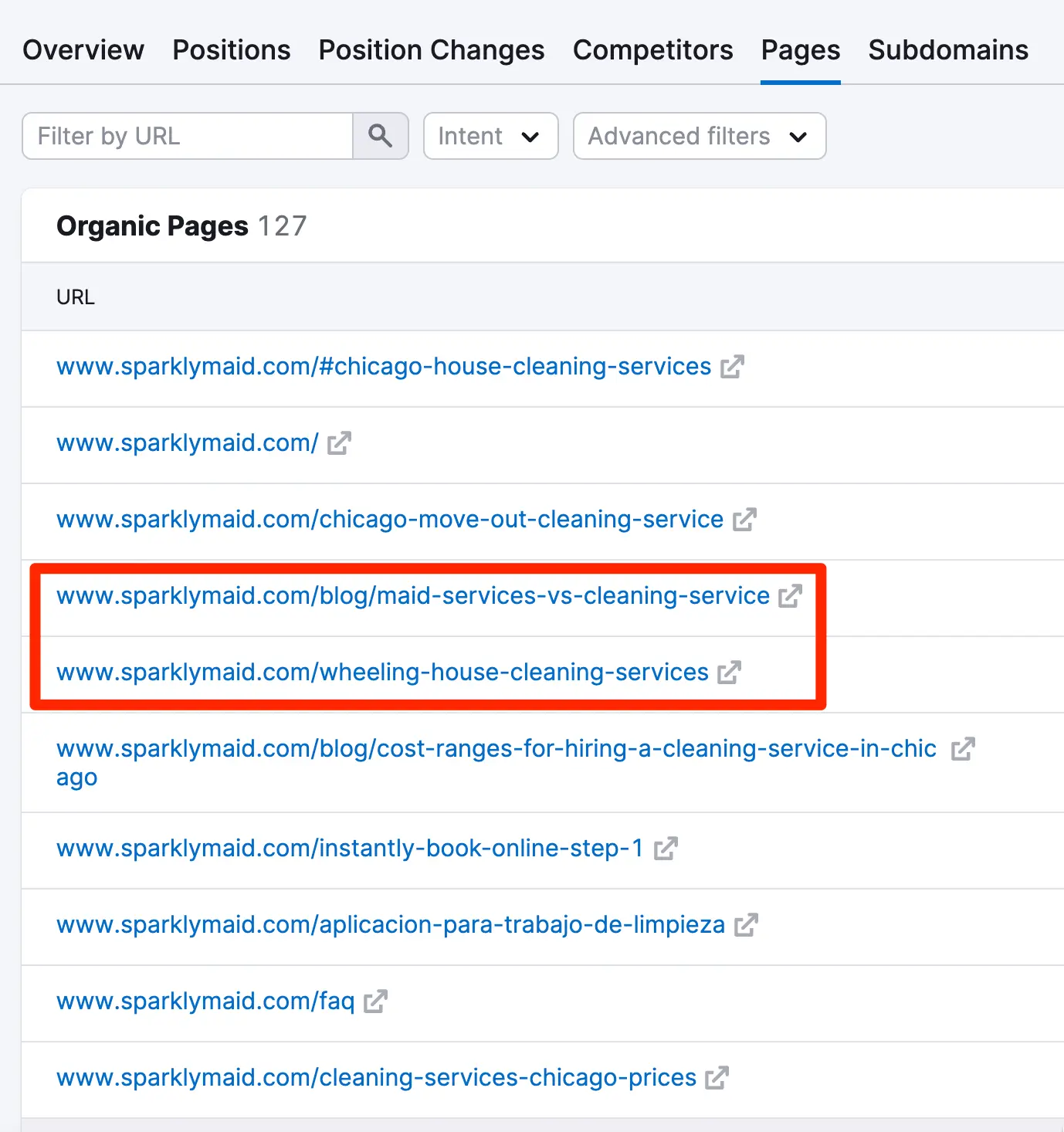Open external link icon for chicago-move-out-cleaning-service
Screen dimensions: 1064x1132
pyautogui.click(x=744, y=520)
